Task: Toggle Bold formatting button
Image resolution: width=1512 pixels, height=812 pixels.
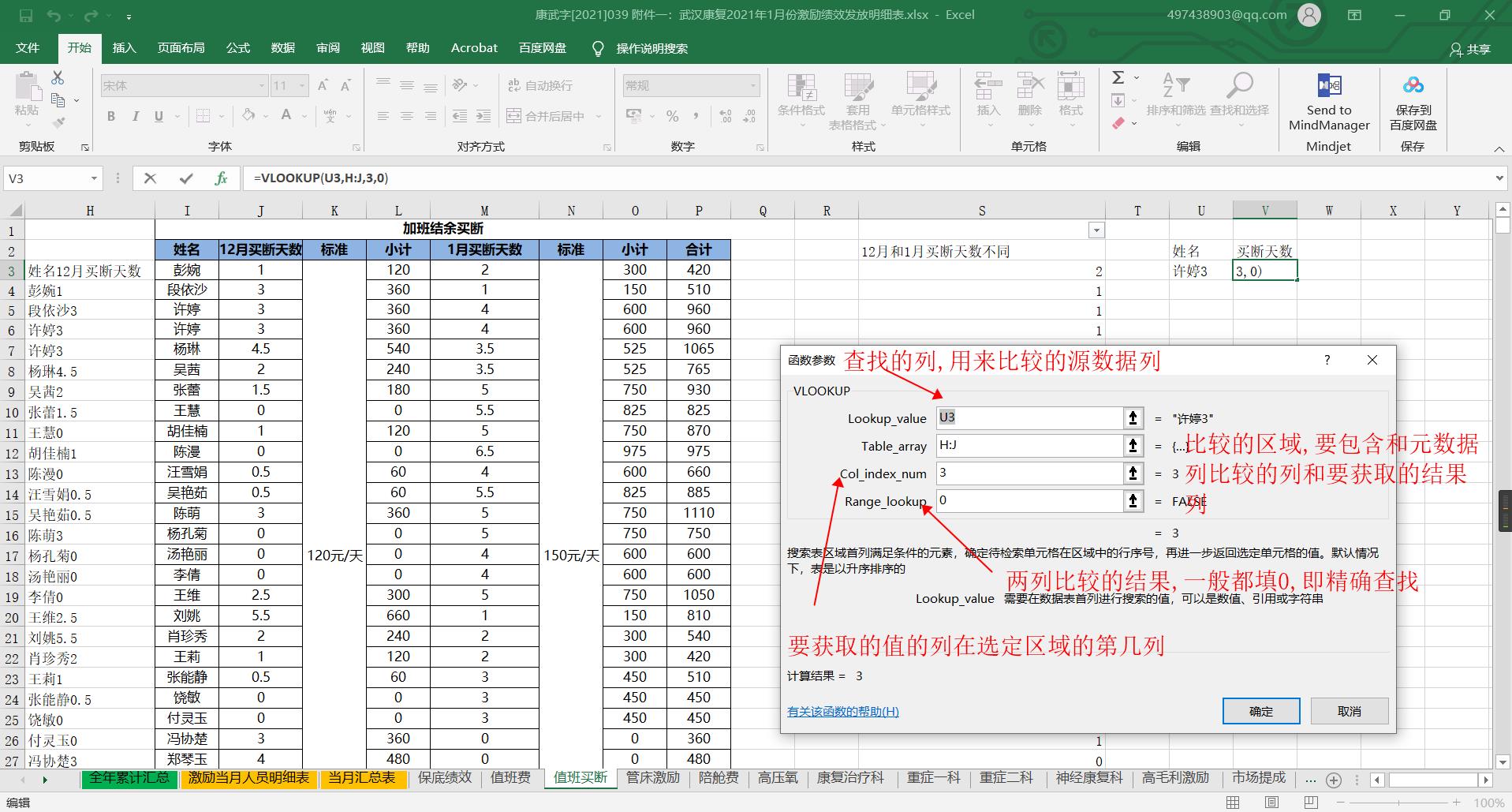Action: click(111, 116)
